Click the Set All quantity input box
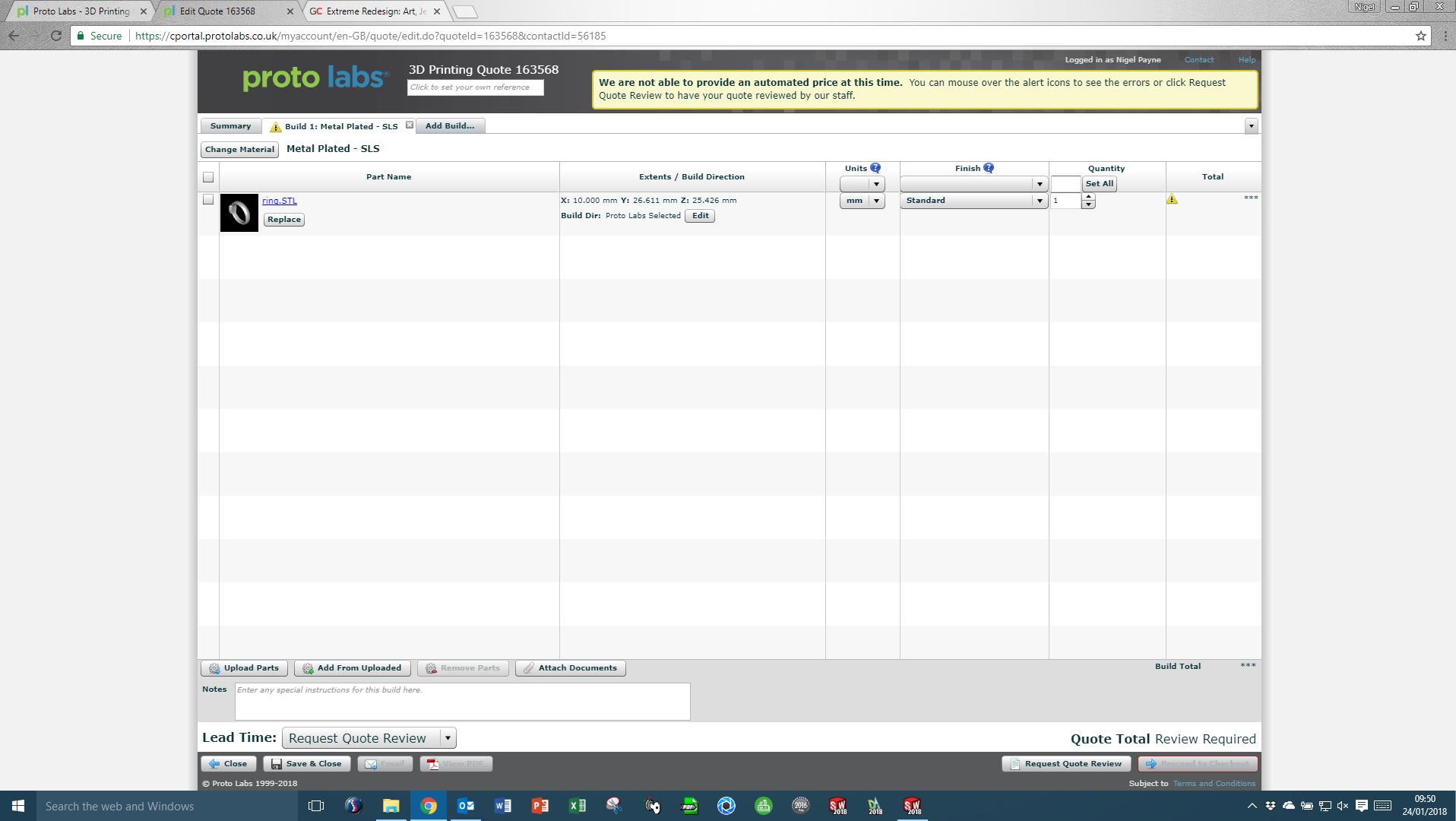 1065,184
